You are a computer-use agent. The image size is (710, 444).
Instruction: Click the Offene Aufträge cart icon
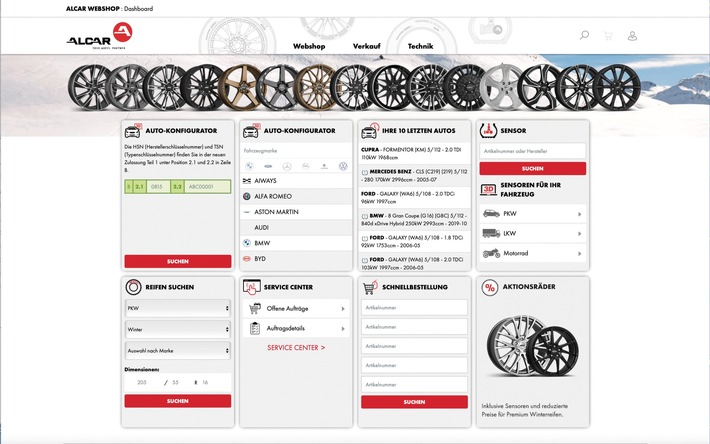[x=255, y=308]
